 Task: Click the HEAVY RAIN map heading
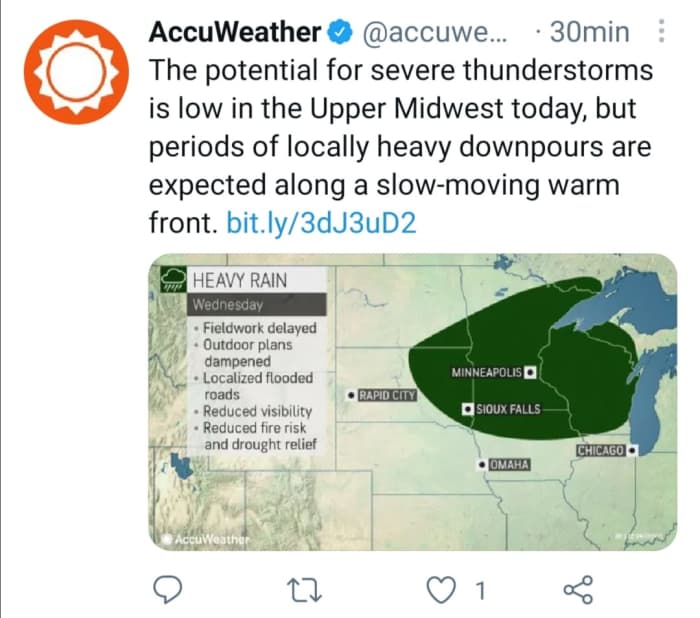pos(241,278)
